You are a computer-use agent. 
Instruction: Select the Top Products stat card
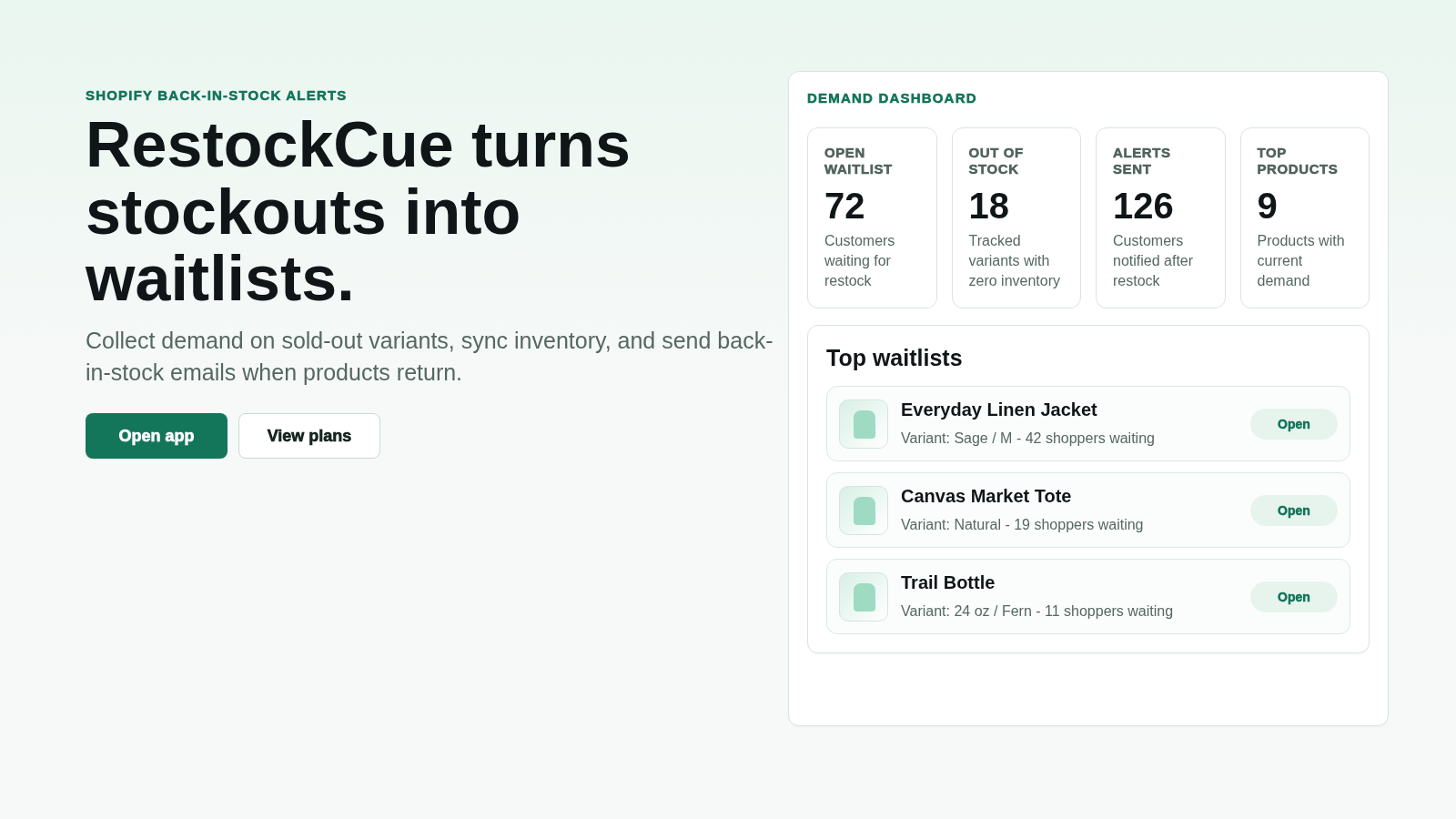[x=1305, y=217]
